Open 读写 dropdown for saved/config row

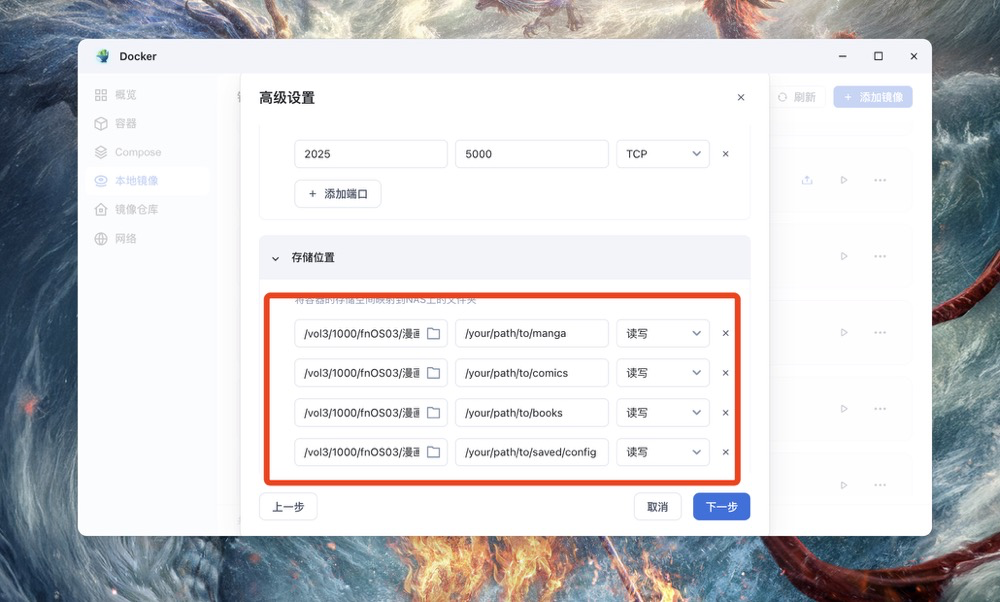(663, 452)
